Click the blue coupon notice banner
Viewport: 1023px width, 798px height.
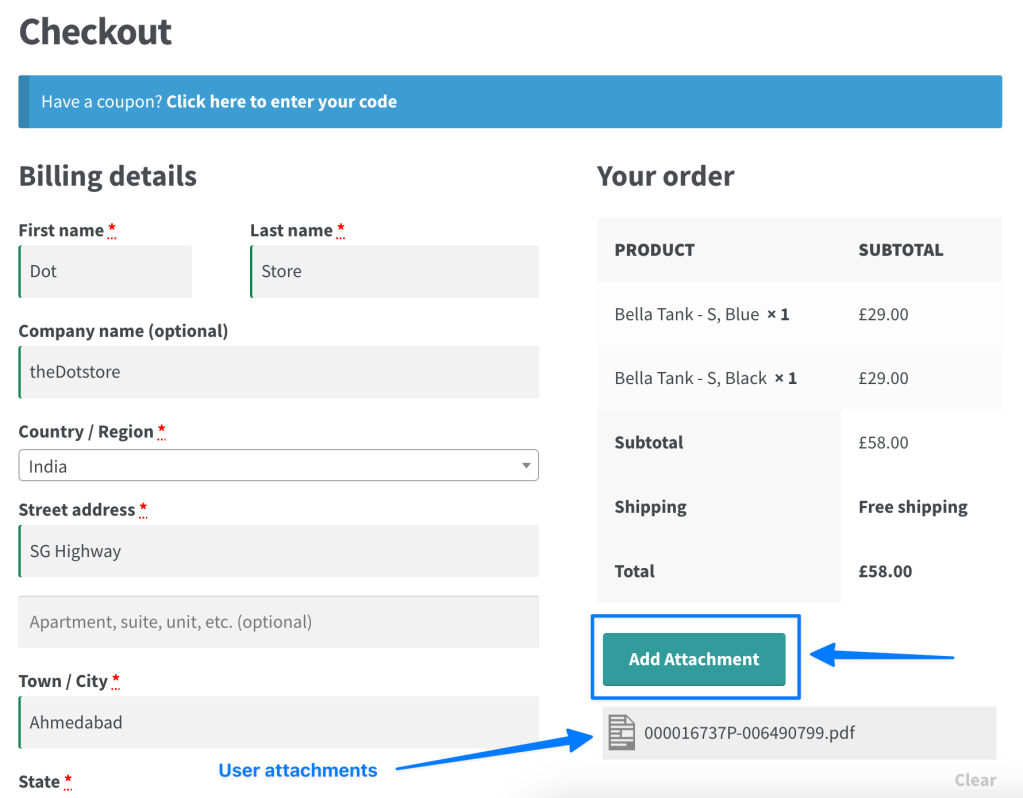700,102
